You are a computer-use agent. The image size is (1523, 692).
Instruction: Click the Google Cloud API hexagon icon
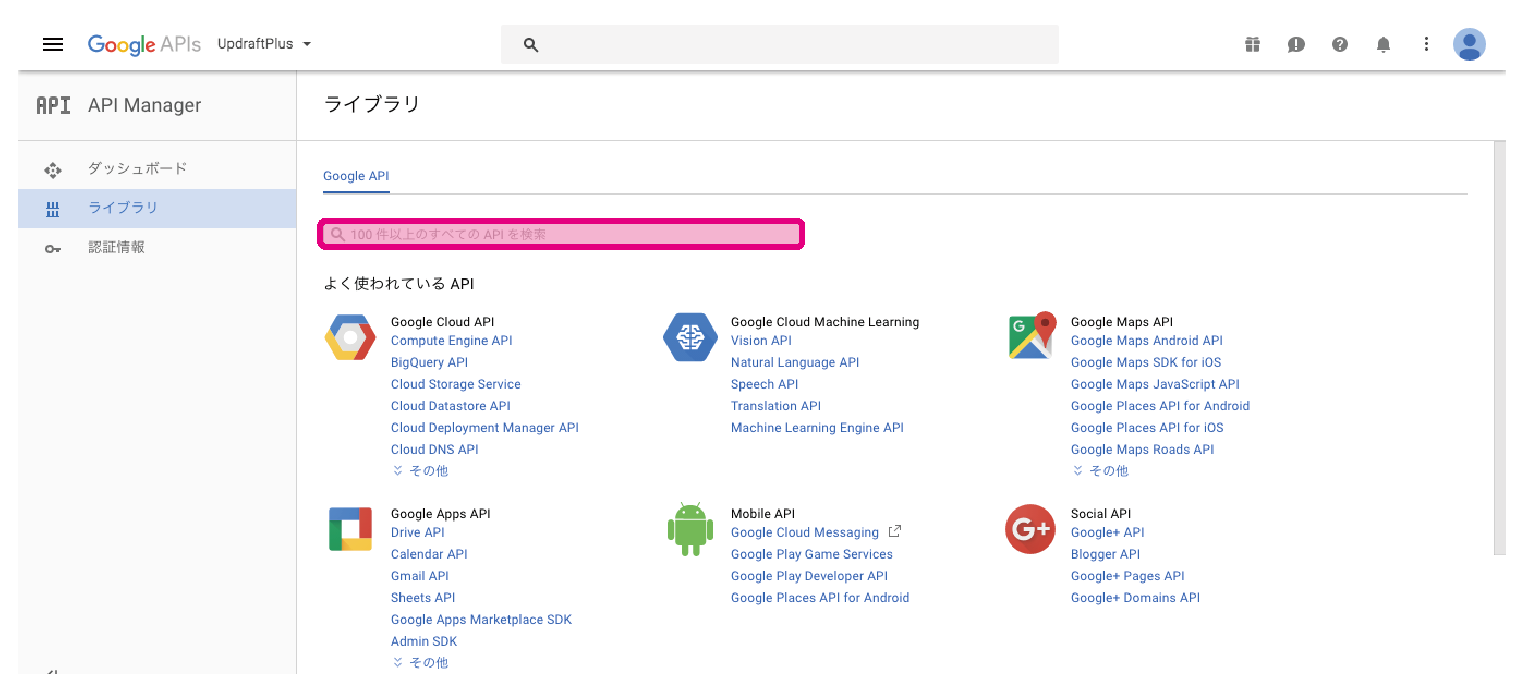click(350, 336)
